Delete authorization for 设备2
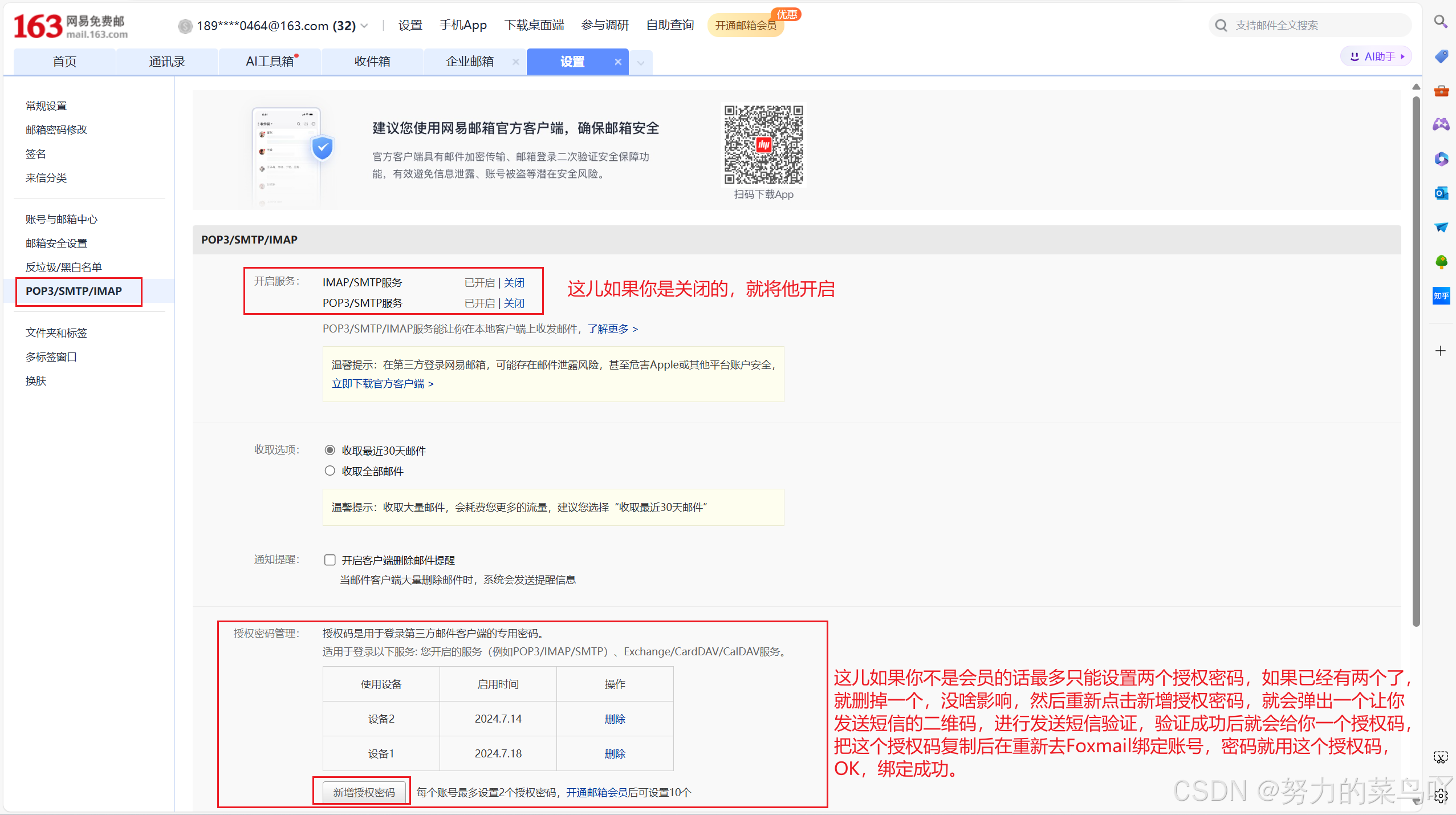The width and height of the screenshot is (1456, 815). (x=615, y=719)
